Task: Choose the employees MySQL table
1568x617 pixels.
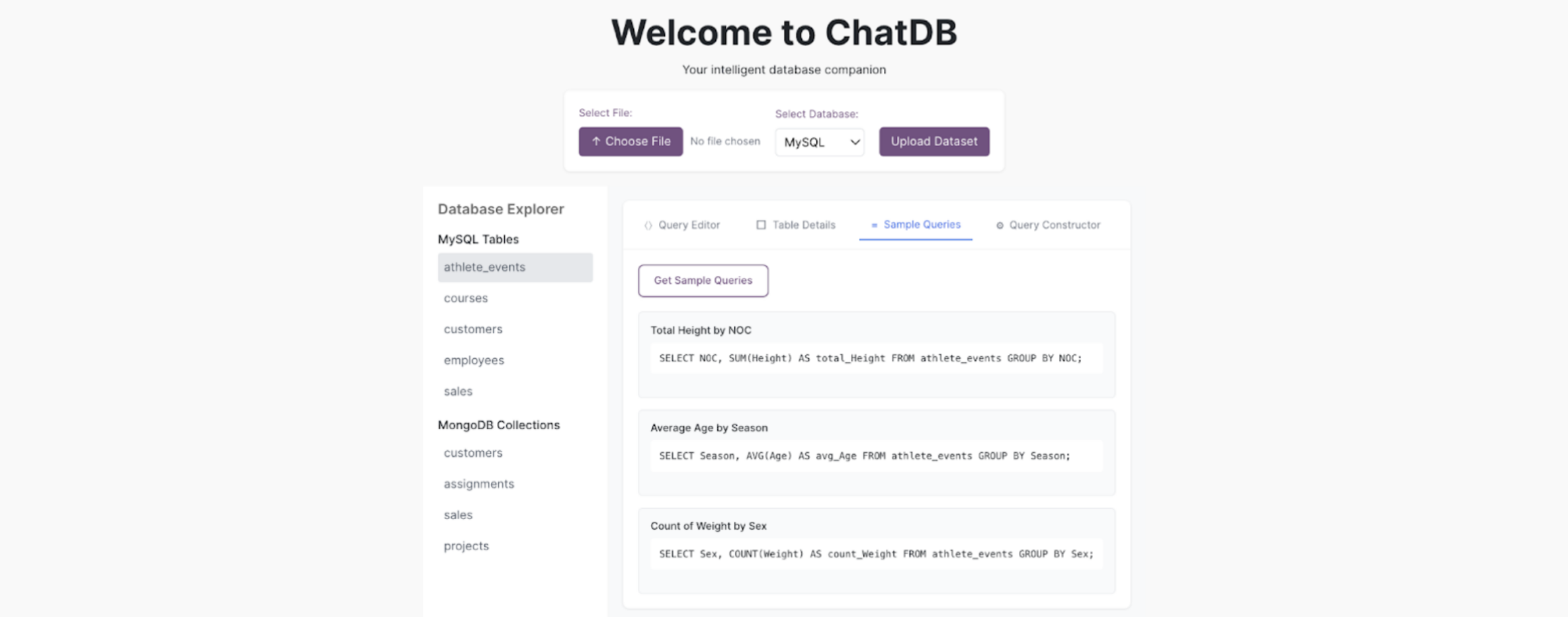Action: (474, 360)
